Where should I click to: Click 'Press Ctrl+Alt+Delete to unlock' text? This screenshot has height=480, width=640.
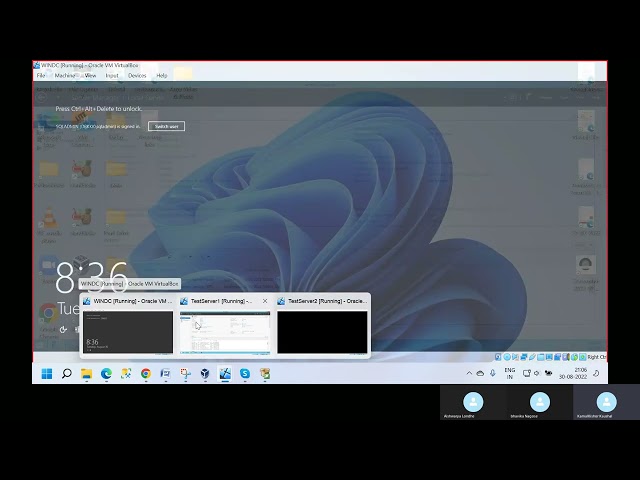(x=99, y=109)
